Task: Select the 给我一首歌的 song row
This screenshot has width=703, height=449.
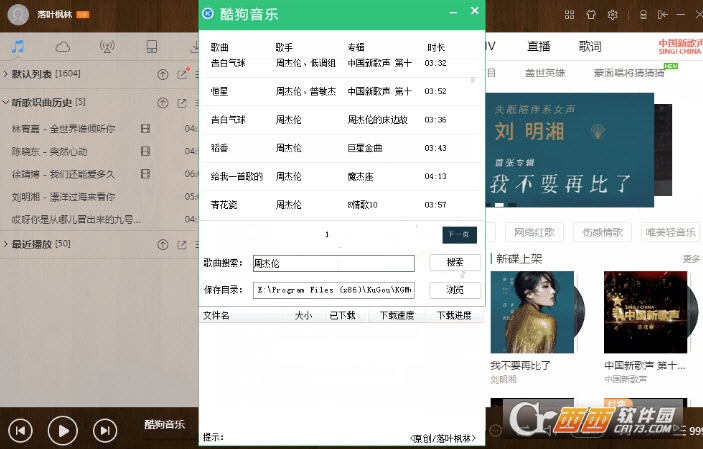Action: [x=341, y=176]
